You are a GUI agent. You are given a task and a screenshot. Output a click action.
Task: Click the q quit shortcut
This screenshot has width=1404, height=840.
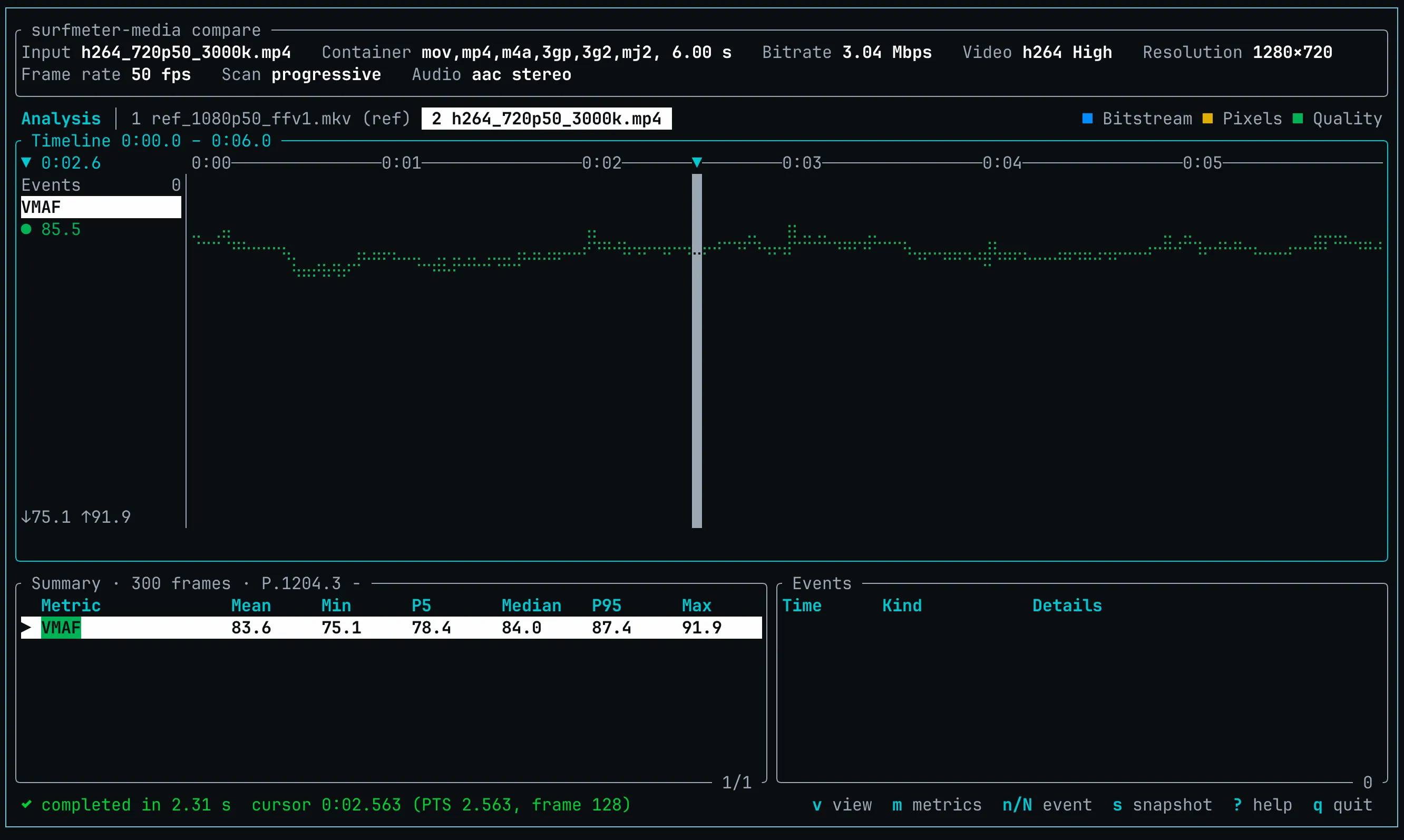tap(1342, 805)
